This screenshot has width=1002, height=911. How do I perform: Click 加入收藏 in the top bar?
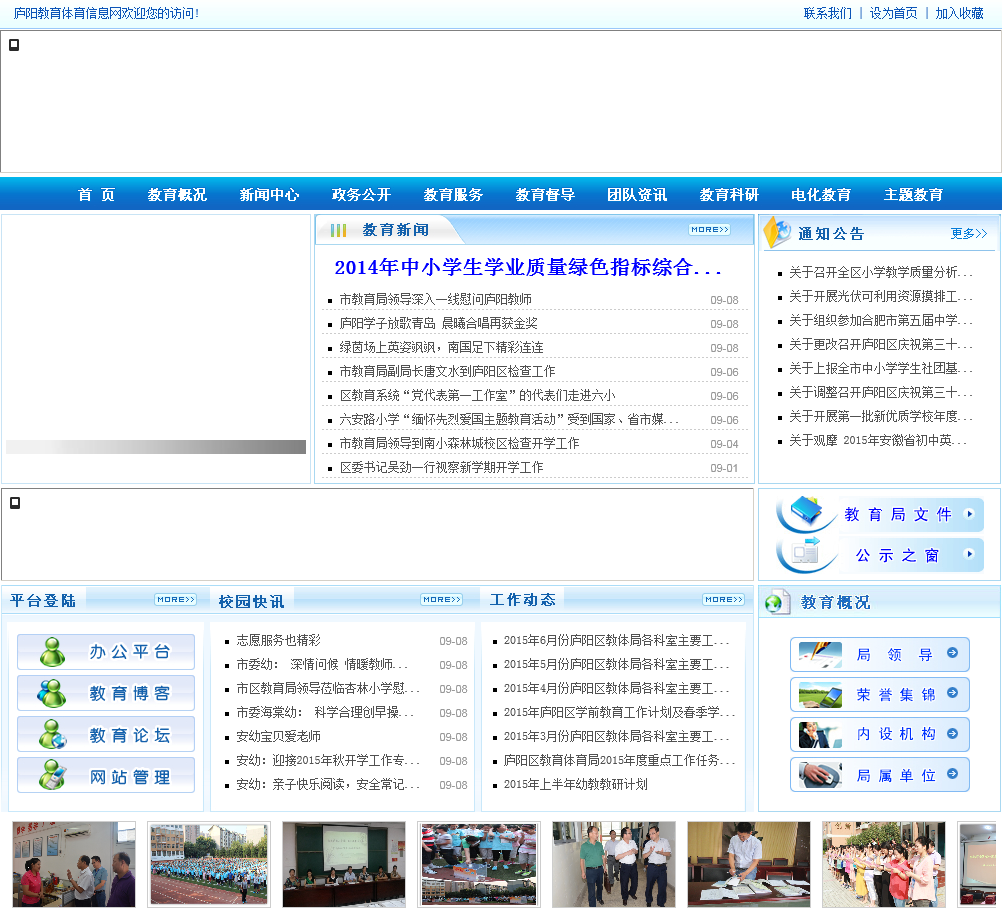coord(959,13)
